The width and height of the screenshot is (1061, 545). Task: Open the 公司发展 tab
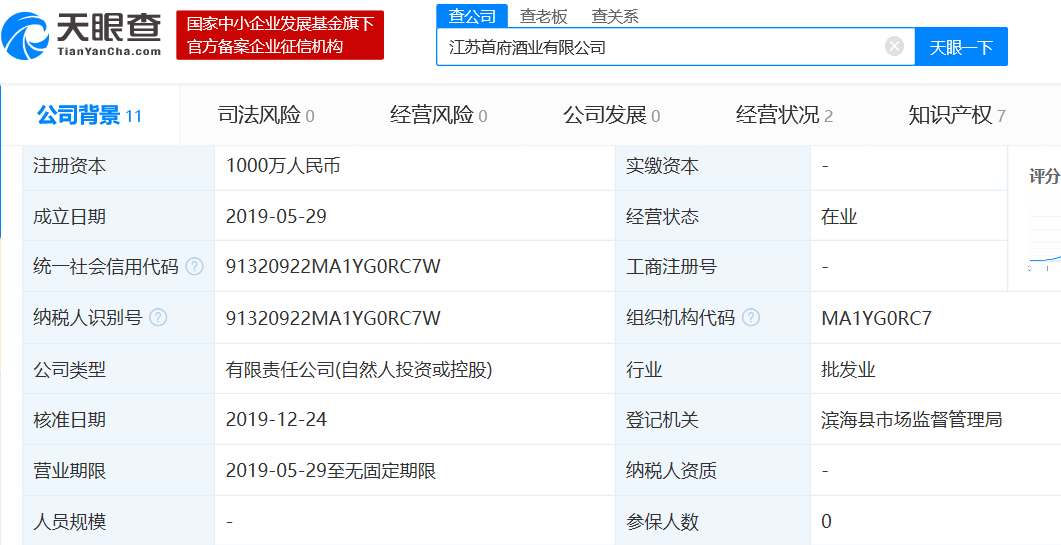[x=612, y=116]
